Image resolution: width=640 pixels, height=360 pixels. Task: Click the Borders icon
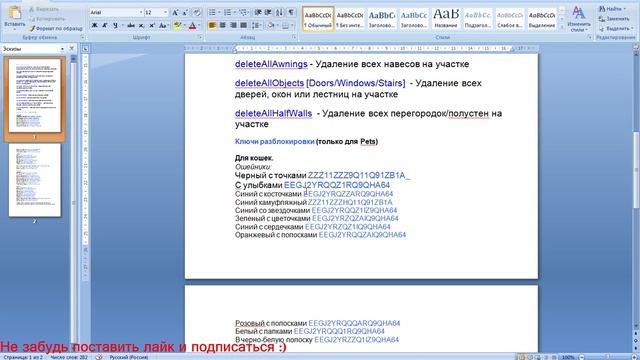pyautogui.click(x=285, y=25)
